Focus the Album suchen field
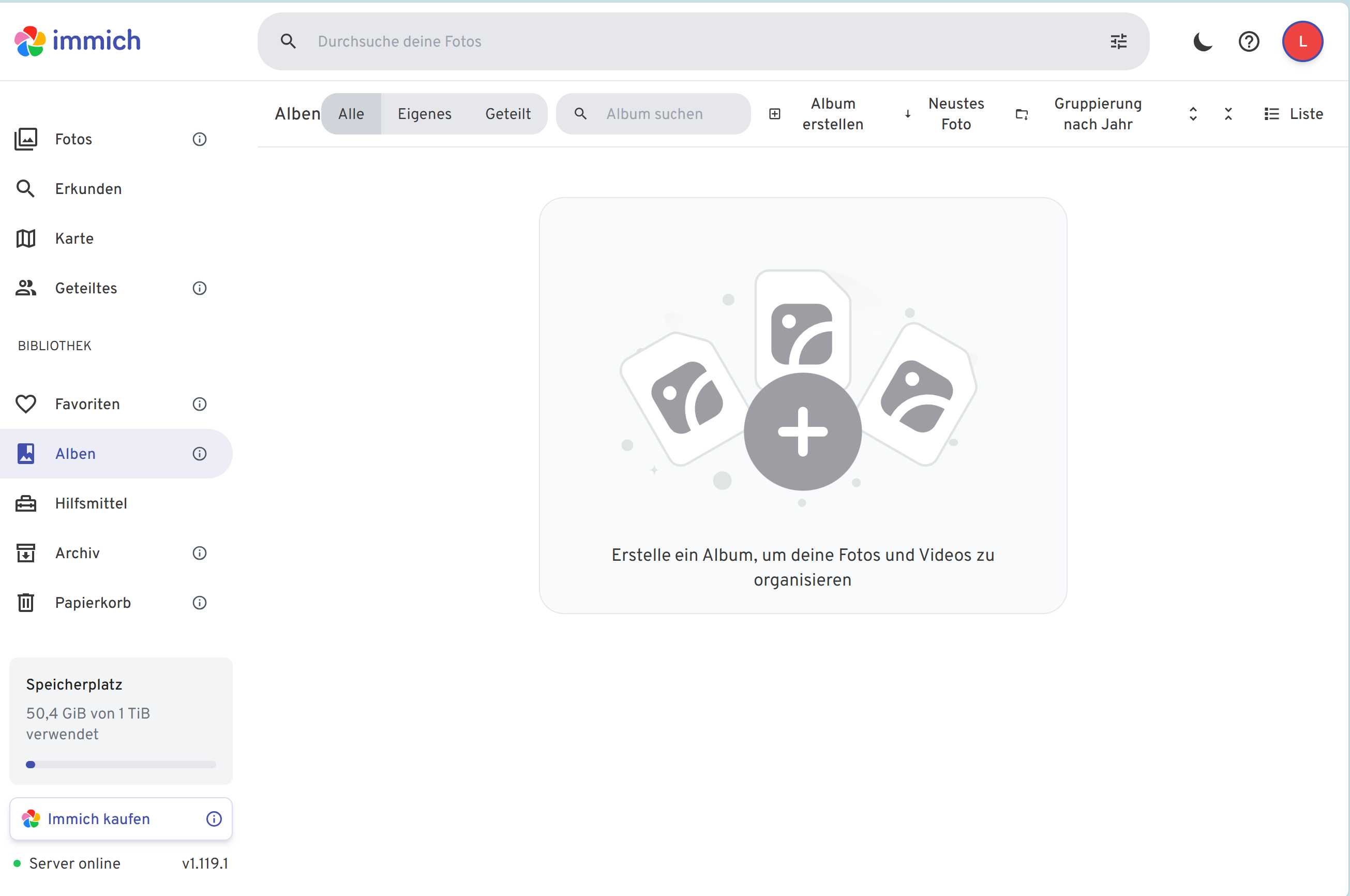This screenshot has width=1350, height=896. point(653,114)
